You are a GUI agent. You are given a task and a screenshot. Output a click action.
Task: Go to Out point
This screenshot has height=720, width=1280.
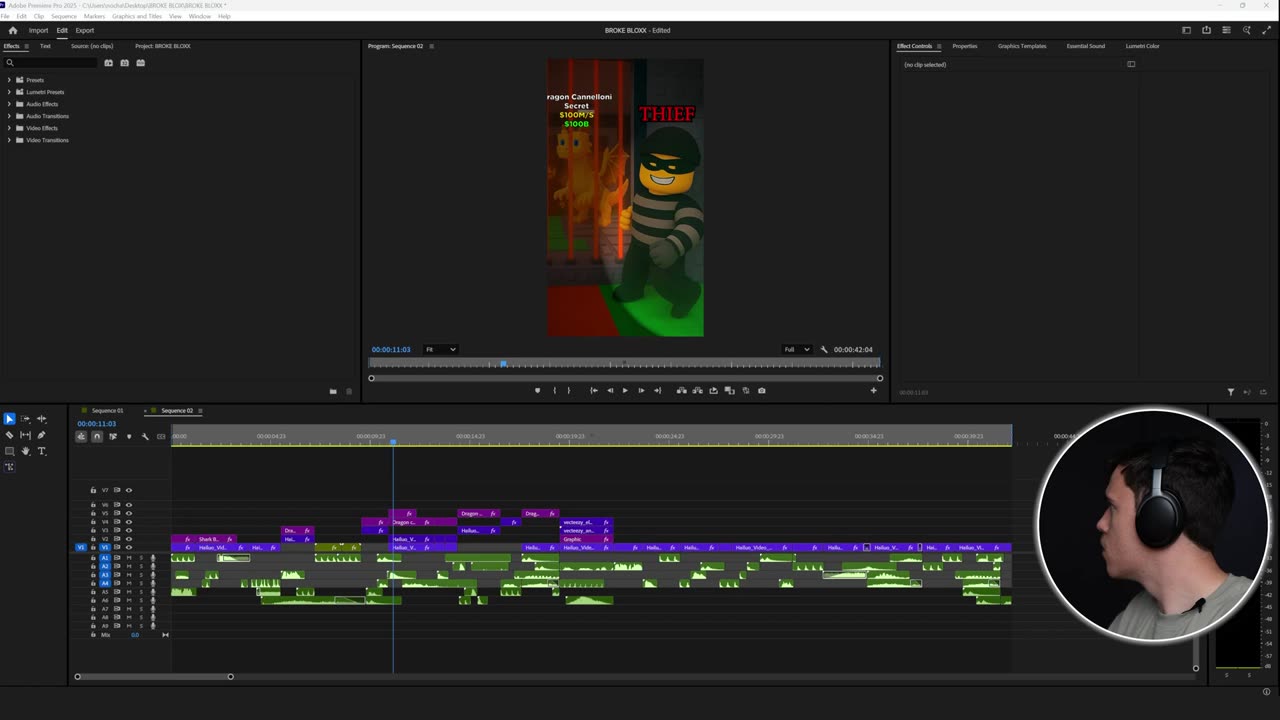click(x=658, y=391)
